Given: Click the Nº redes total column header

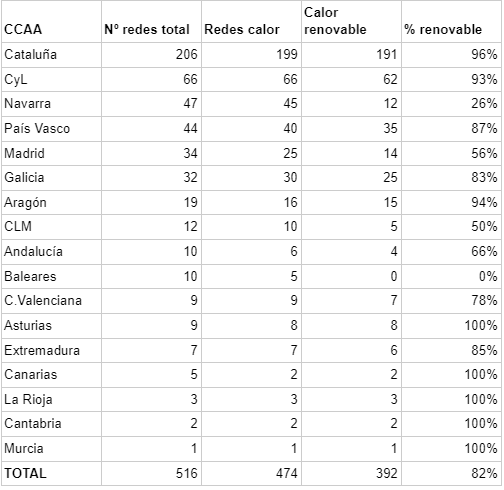Looking at the screenshot, I should click(151, 22).
